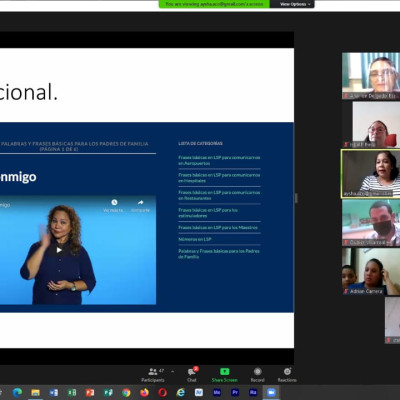Open the Restaurantes phrases category link
This screenshot has width=400, height=400.
tap(219, 195)
